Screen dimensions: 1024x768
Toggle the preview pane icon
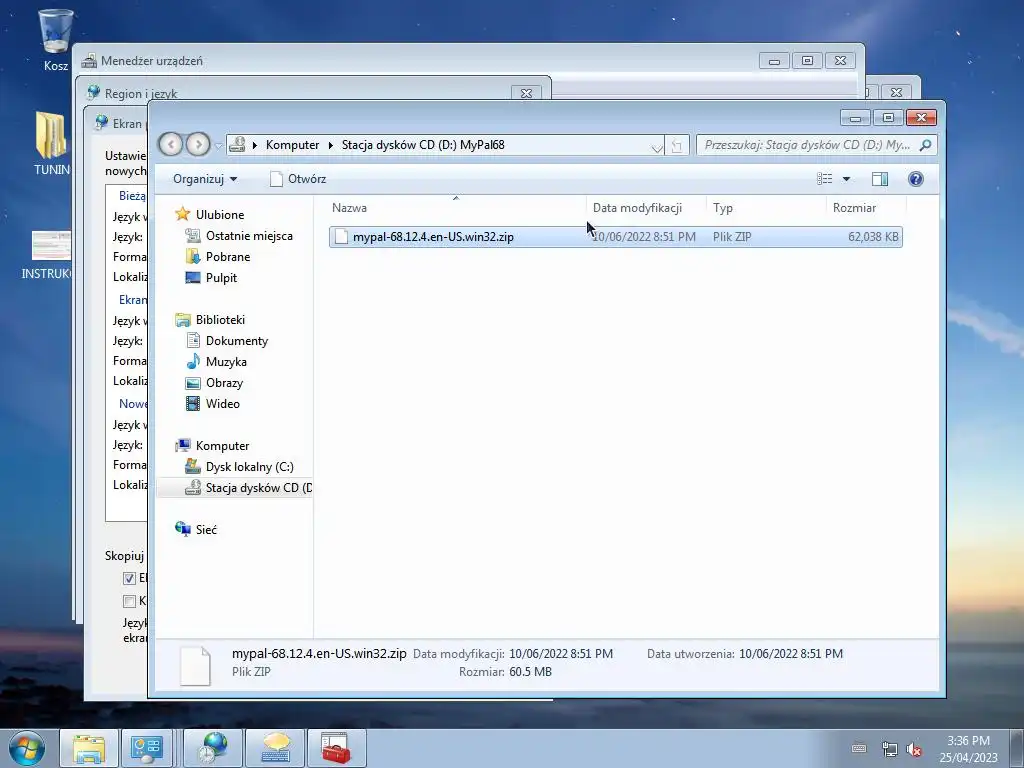pyautogui.click(x=880, y=179)
